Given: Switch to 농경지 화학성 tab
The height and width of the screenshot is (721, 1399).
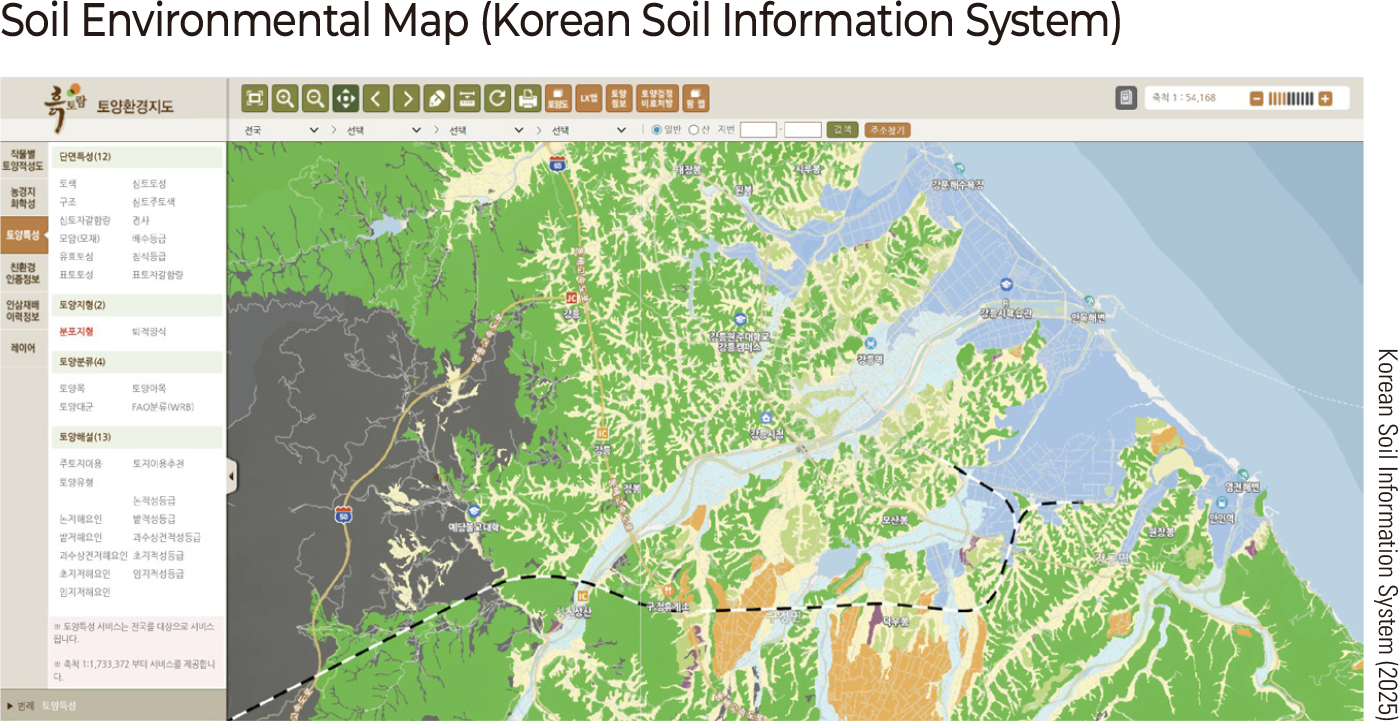Looking at the screenshot, I should (24, 197).
